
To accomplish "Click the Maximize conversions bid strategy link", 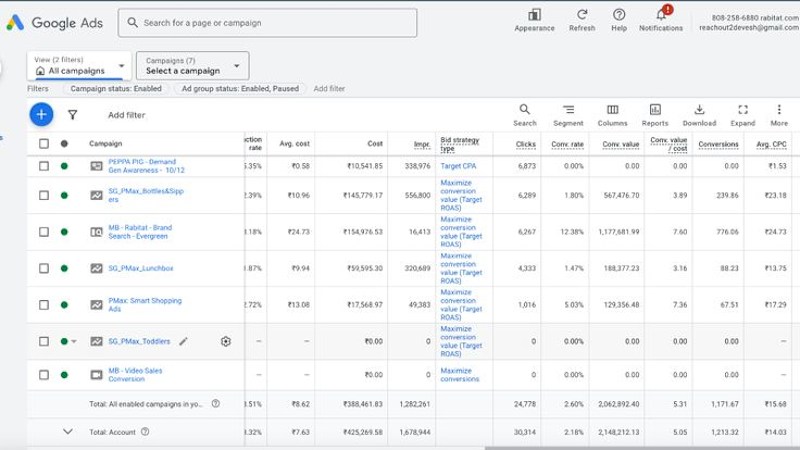I will click(x=460, y=374).
